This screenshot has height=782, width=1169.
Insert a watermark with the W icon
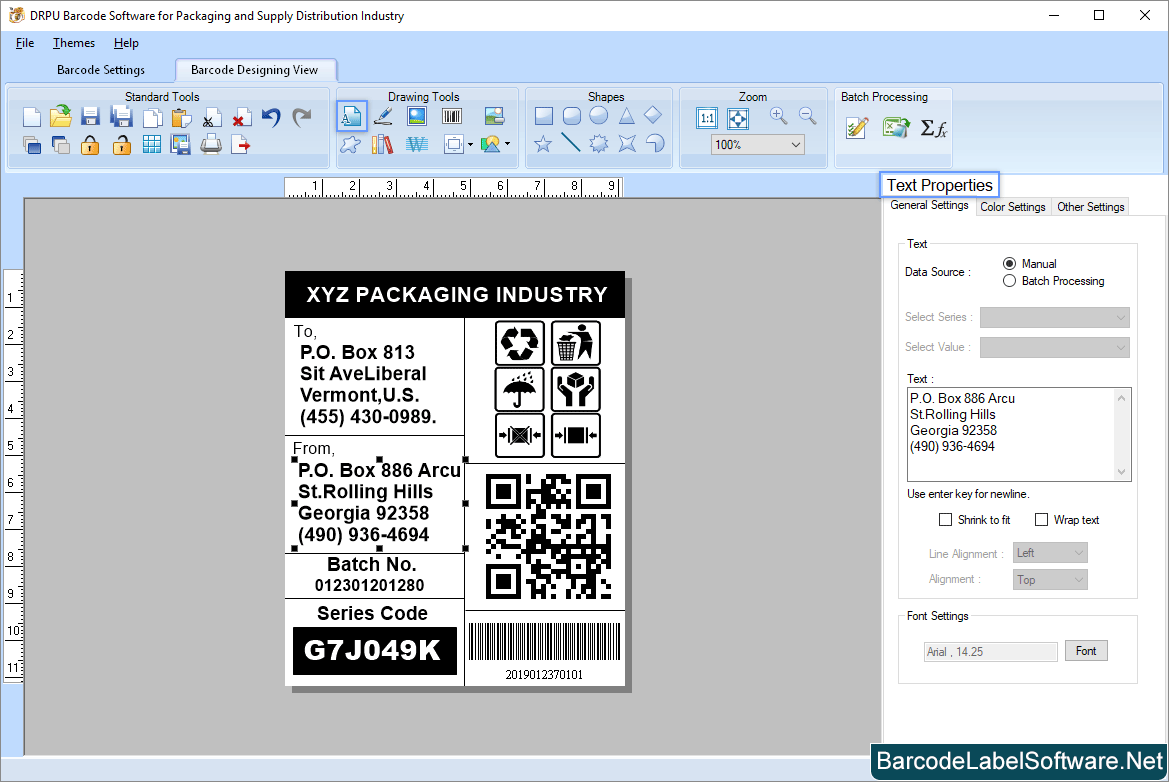[x=417, y=144]
